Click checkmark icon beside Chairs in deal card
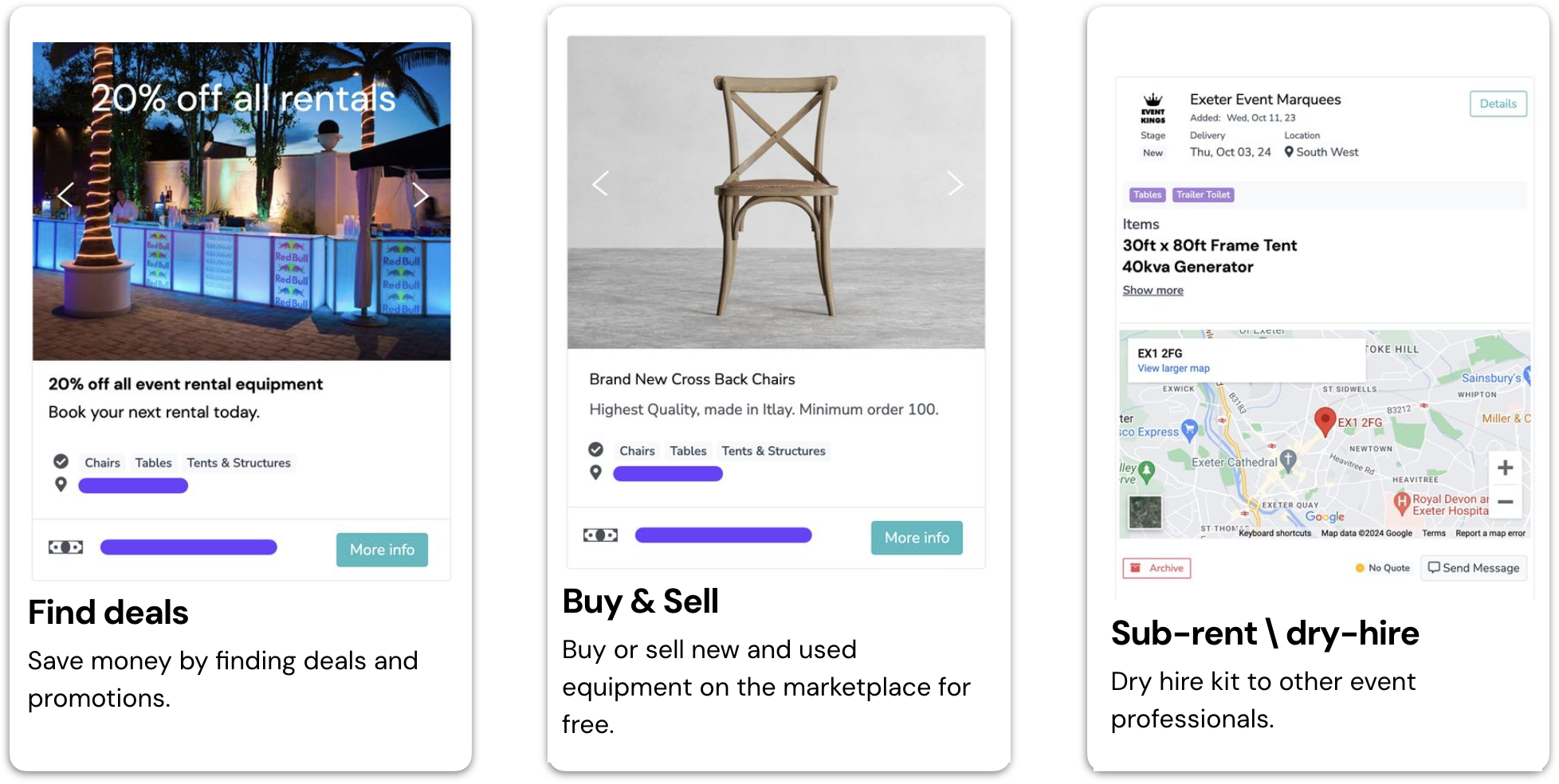1559x784 pixels. [61, 461]
